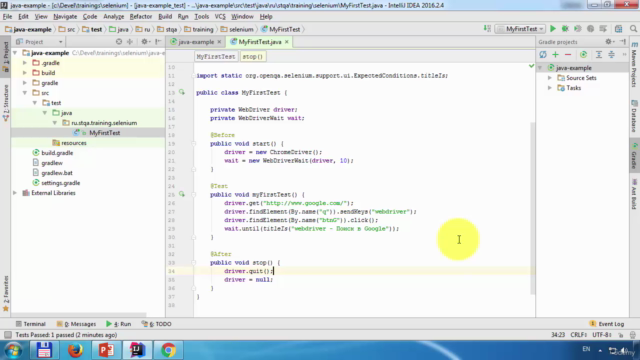Select settings.gradle file in tree

(60, 183)
